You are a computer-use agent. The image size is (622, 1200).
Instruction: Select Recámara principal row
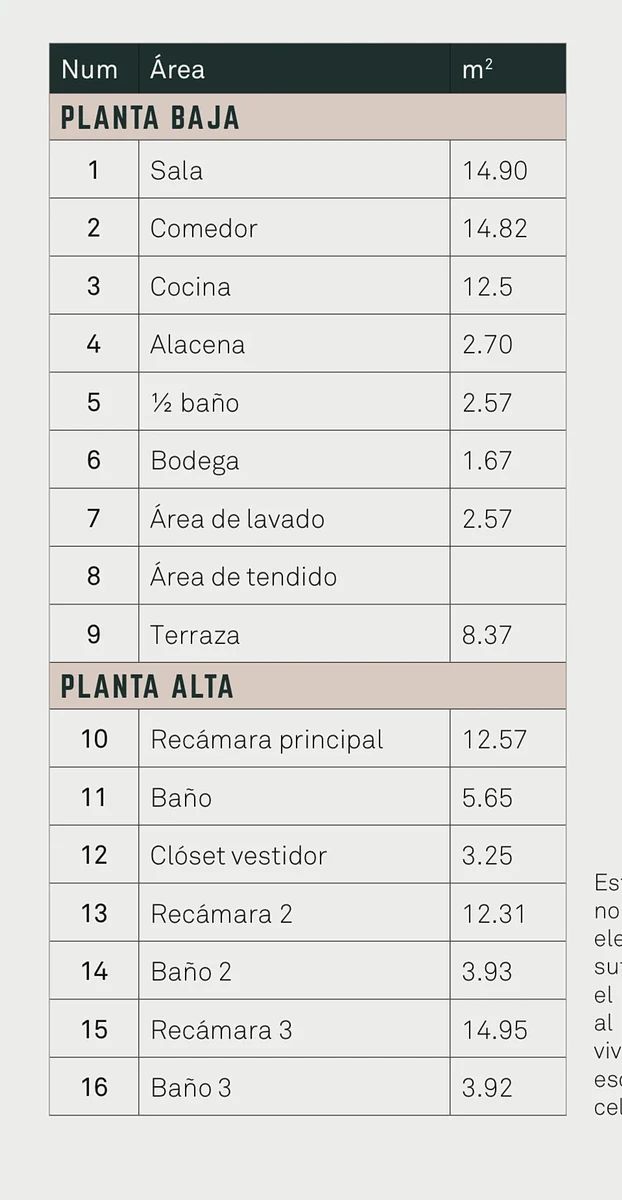point(307,739)
